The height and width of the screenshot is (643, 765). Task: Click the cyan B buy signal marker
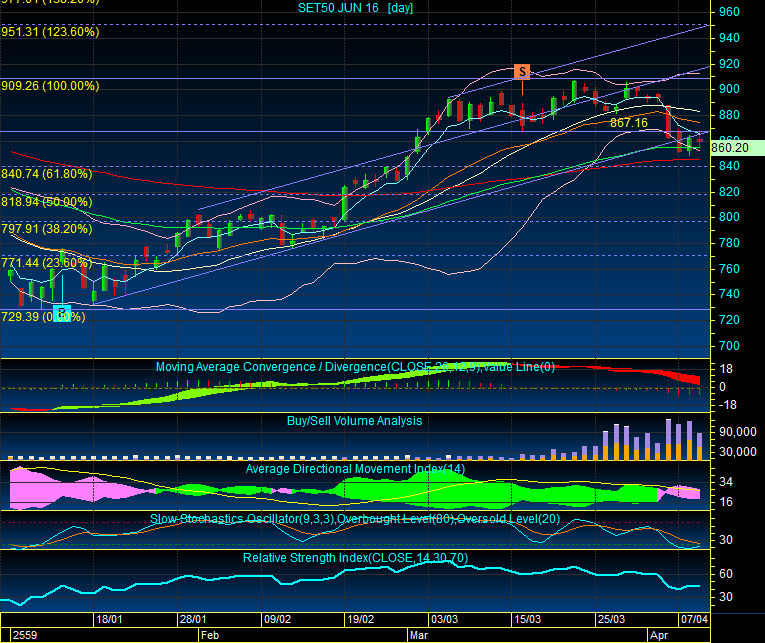(x=62, y=313)
